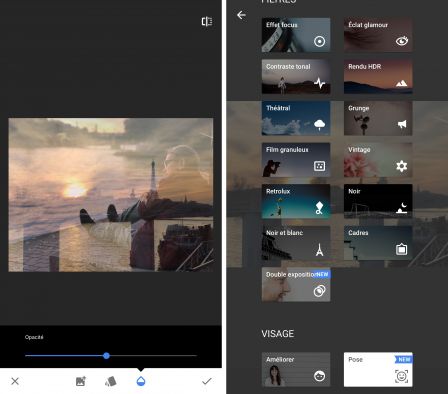Tap the compare before/after icon
Image resolution: width=448 pixels, height=394 pixels.
click(207, 22)
